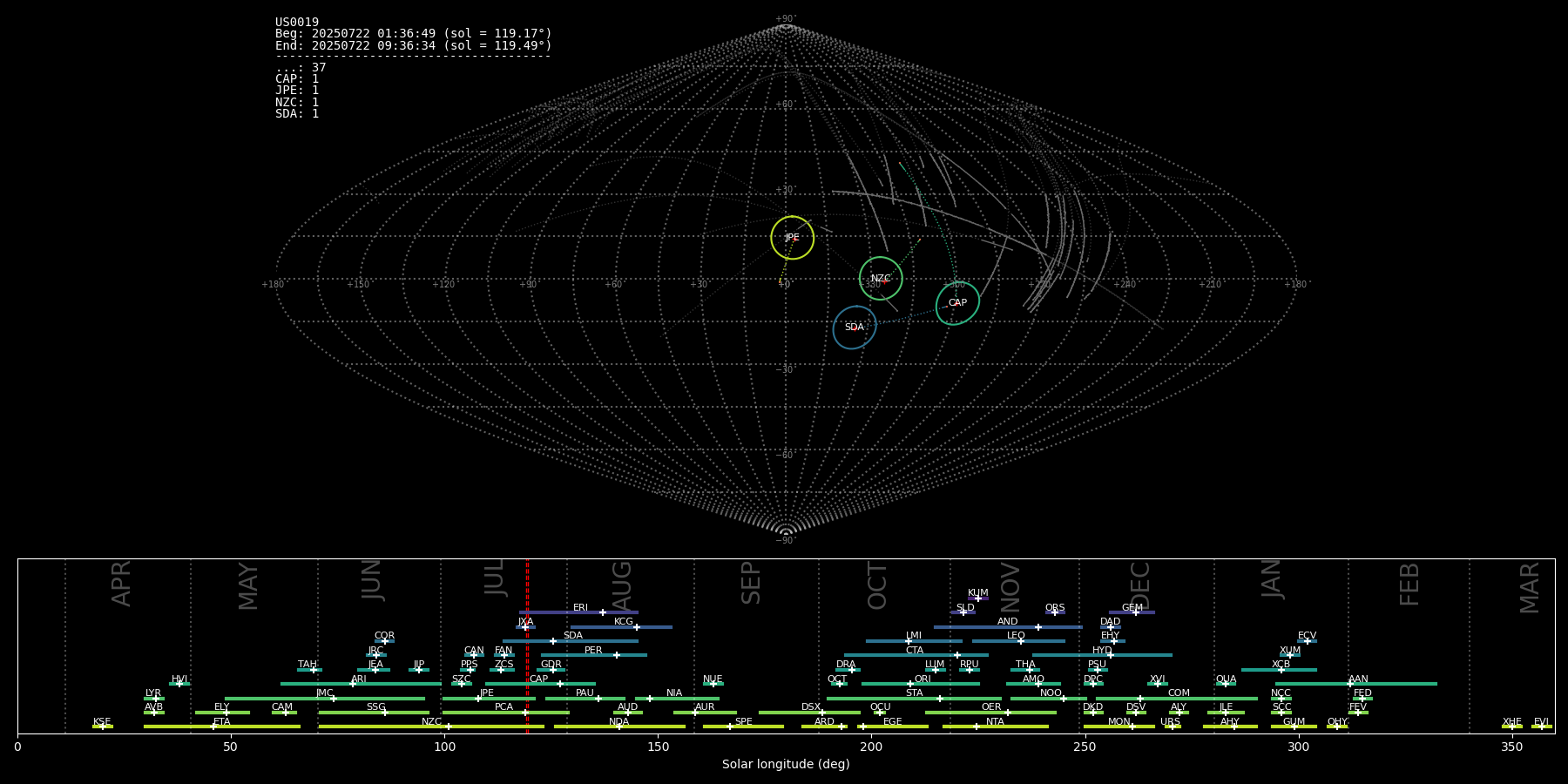
Task: Click the AUR shower label in the timeline
Action: 705,707
